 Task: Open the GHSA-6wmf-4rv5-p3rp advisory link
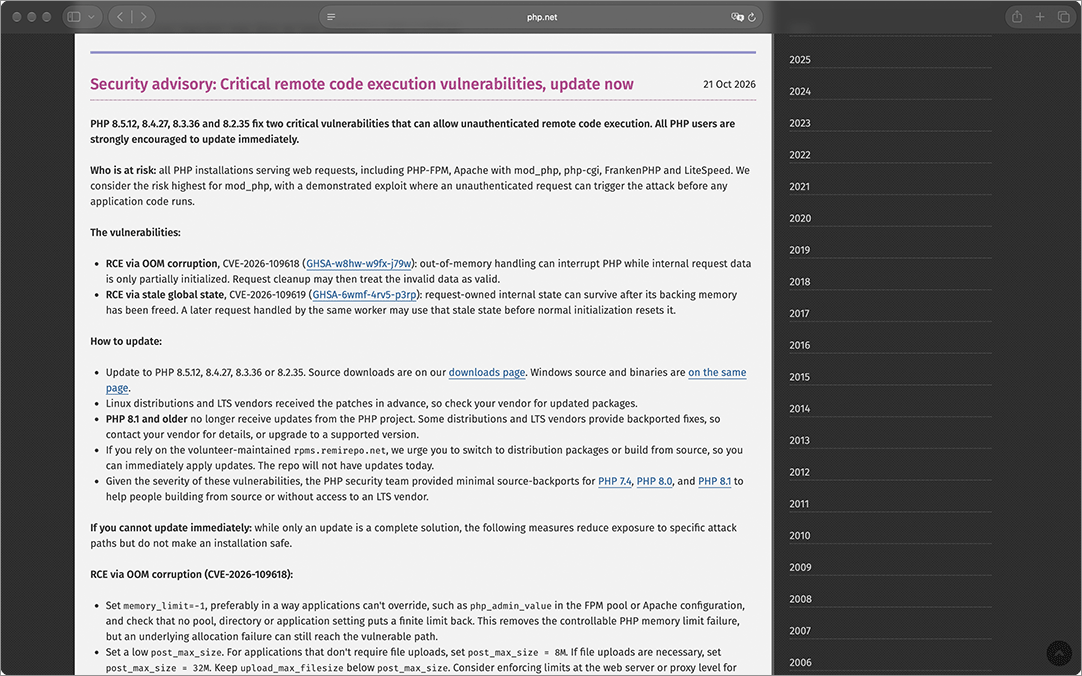[364, 295]
